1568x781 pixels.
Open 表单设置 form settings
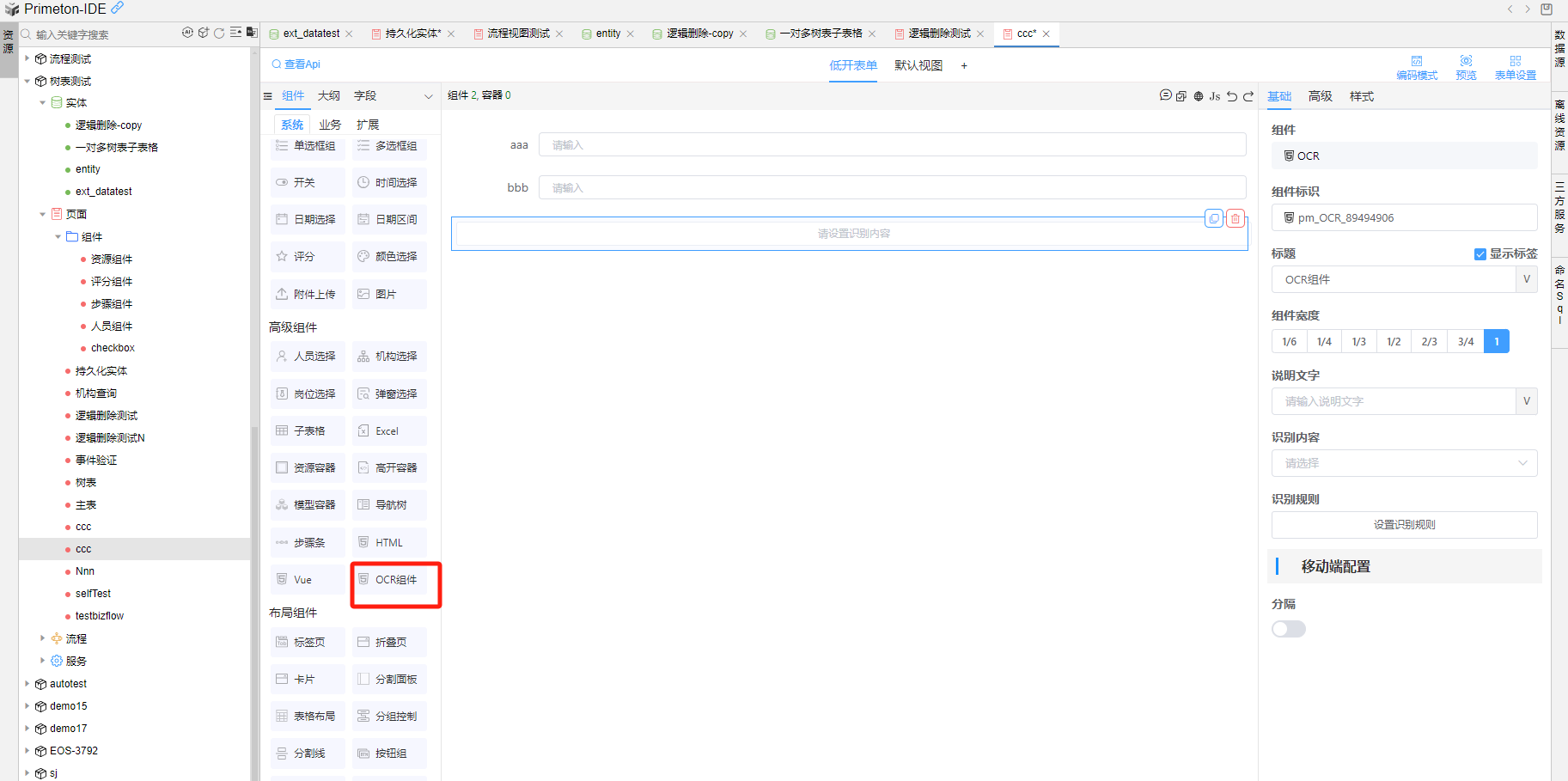pos(1515,68)
